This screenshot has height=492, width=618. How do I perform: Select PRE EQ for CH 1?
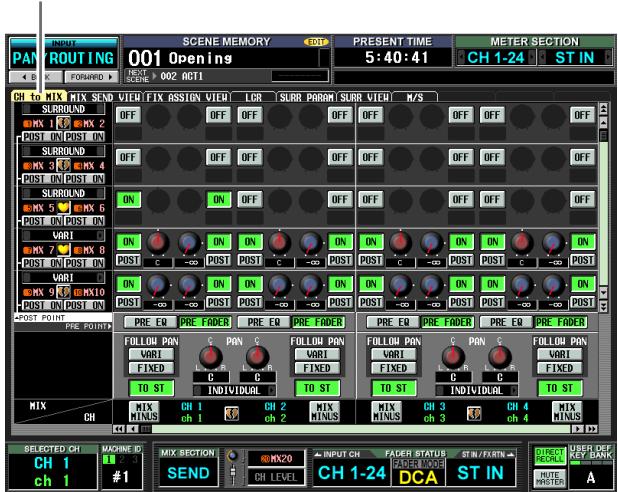[151, 322]
